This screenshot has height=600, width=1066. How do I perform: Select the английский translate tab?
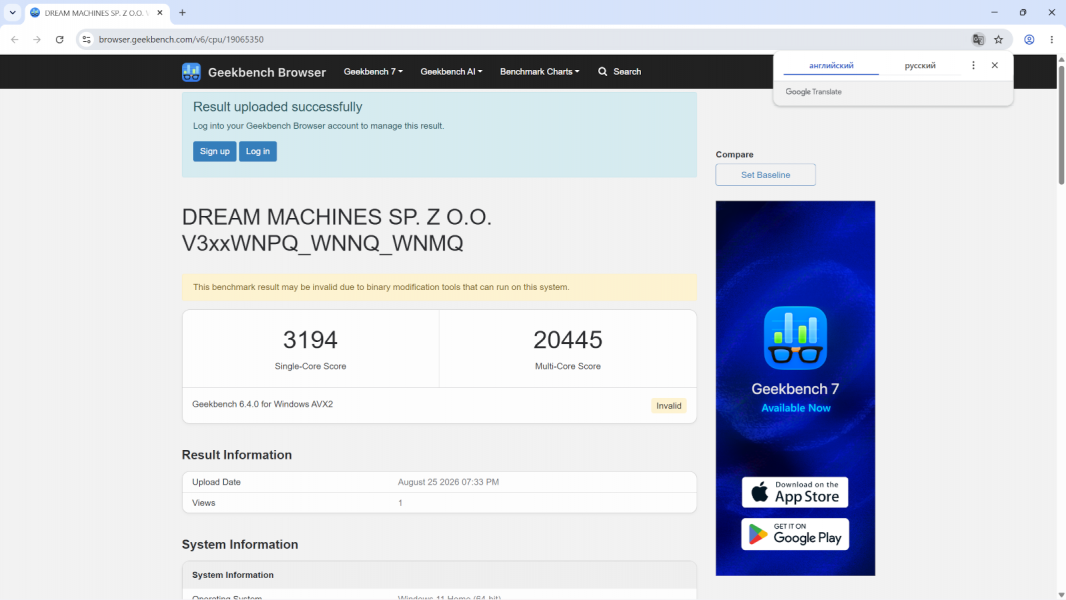831,66
